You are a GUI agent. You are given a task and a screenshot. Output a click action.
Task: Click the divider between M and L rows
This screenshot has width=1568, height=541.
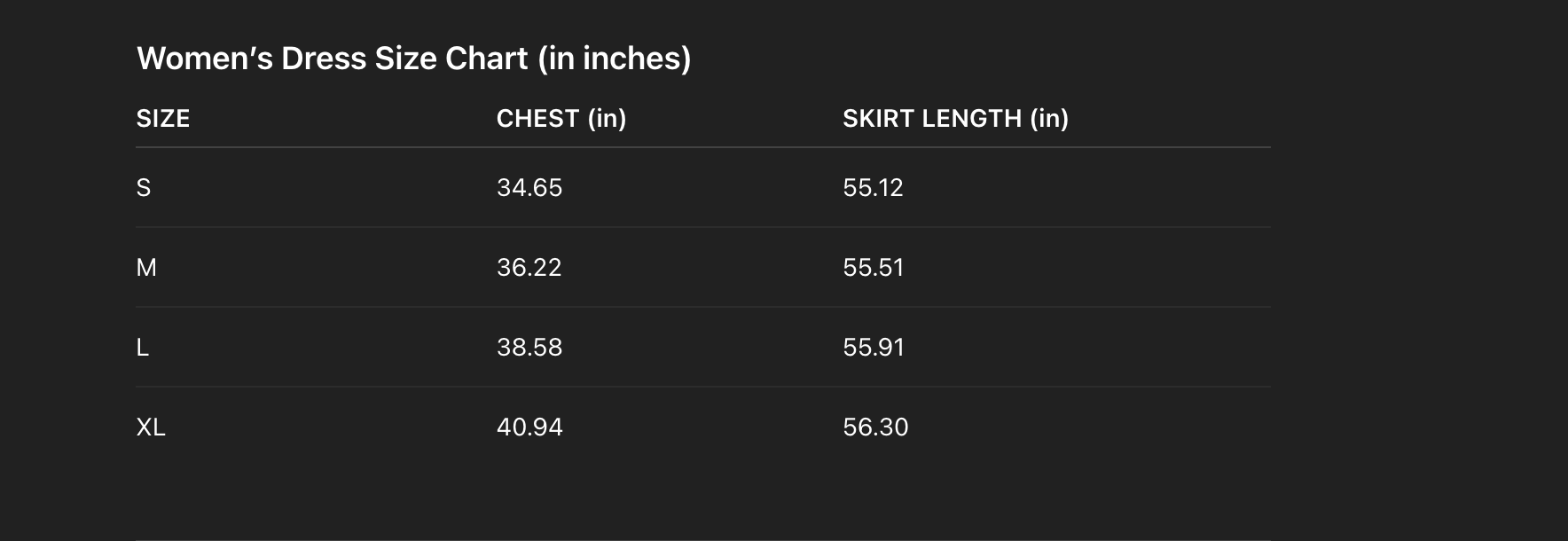(x=702, y=307)
